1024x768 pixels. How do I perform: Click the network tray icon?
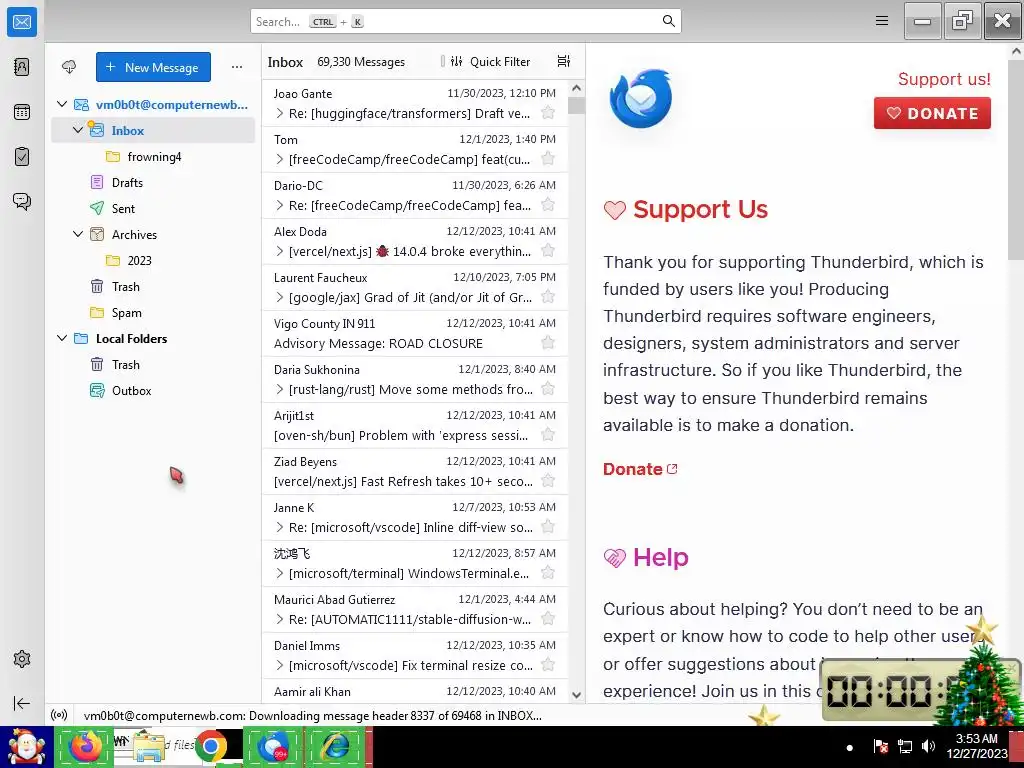[x=905, y=746]
